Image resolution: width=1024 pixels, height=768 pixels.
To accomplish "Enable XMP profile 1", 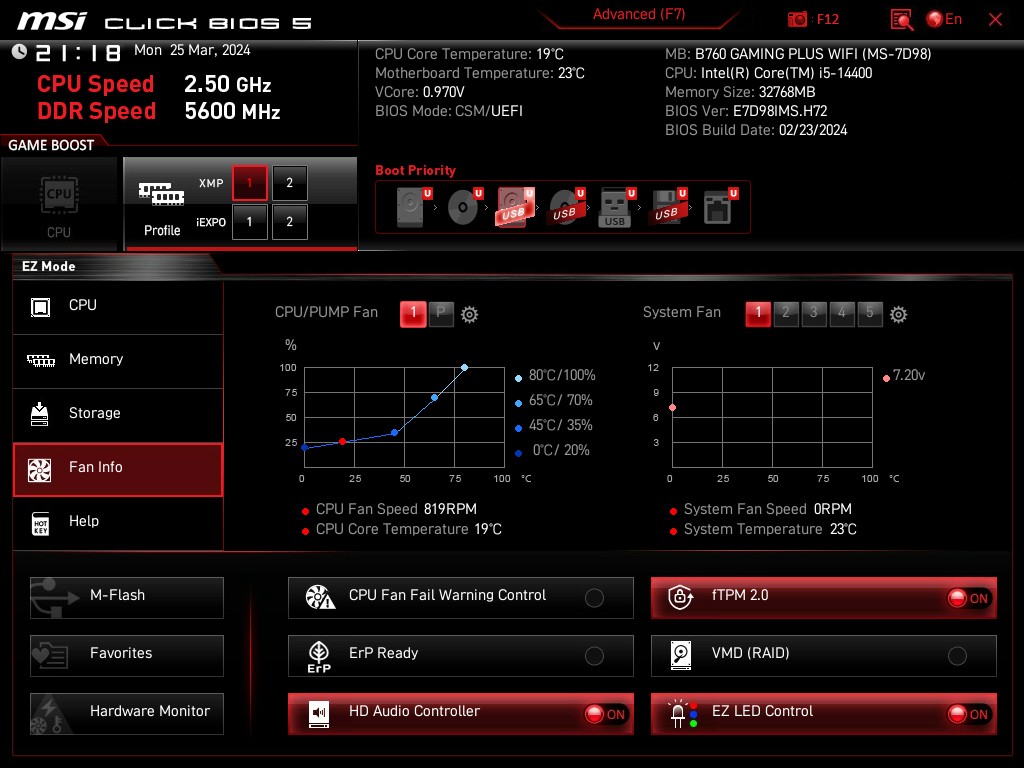I will pos(249,183).
